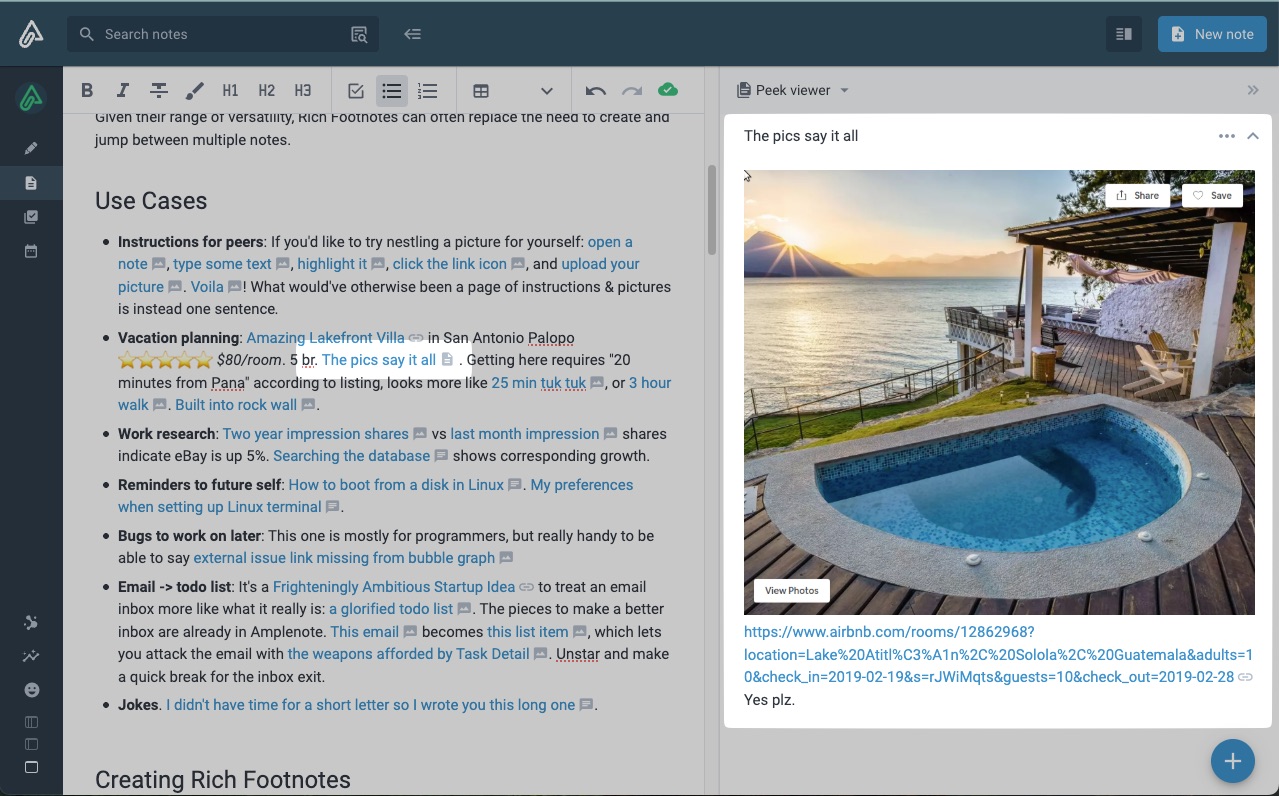1279x796 pixels.
Task: Open the graph view sidebar icon
Action: (31, 656)
